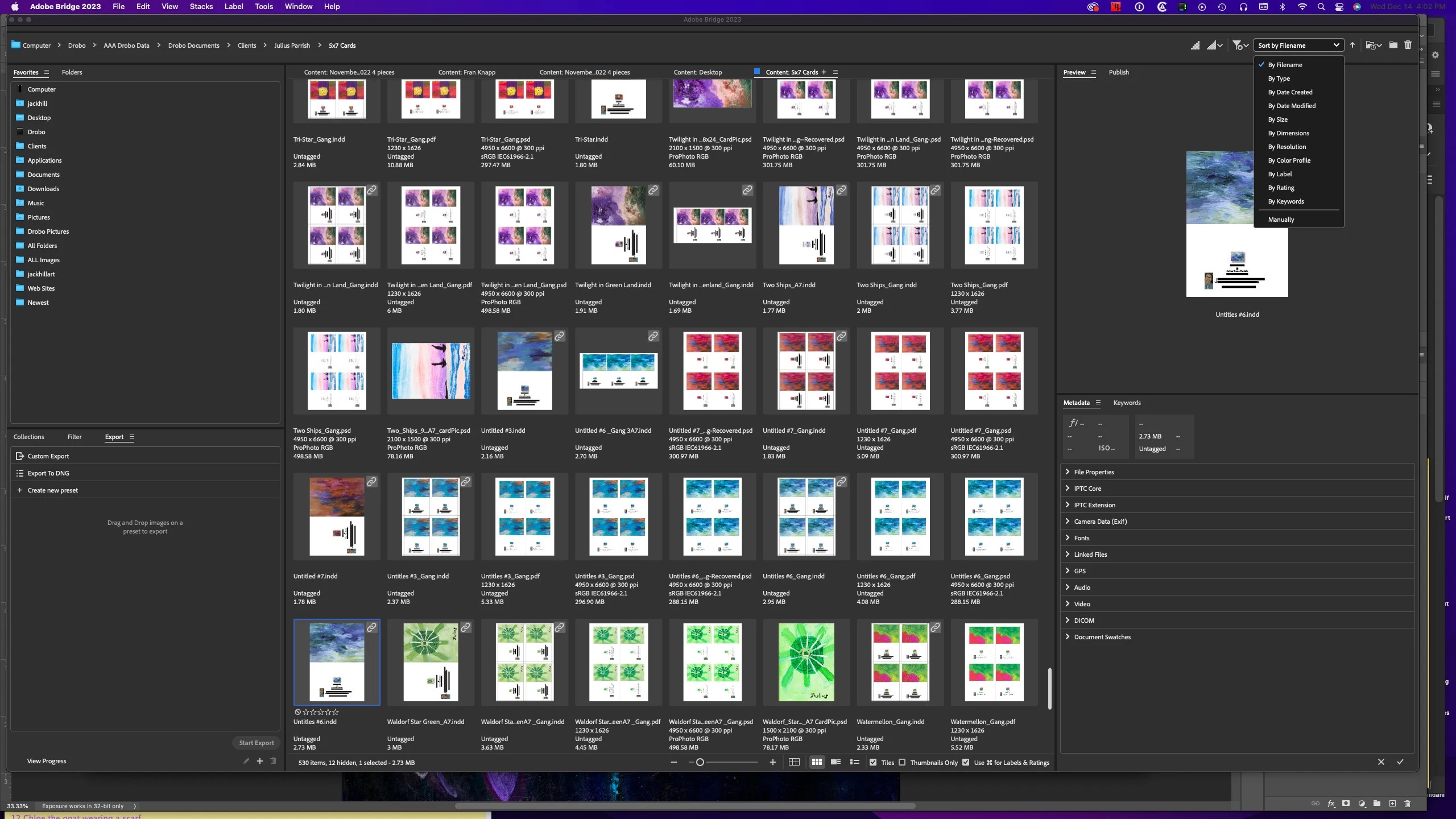This screenshot has width=1456, height=819.
Task: Toggle Use ⌘ for Labels & Ratings
Action: 966,763
